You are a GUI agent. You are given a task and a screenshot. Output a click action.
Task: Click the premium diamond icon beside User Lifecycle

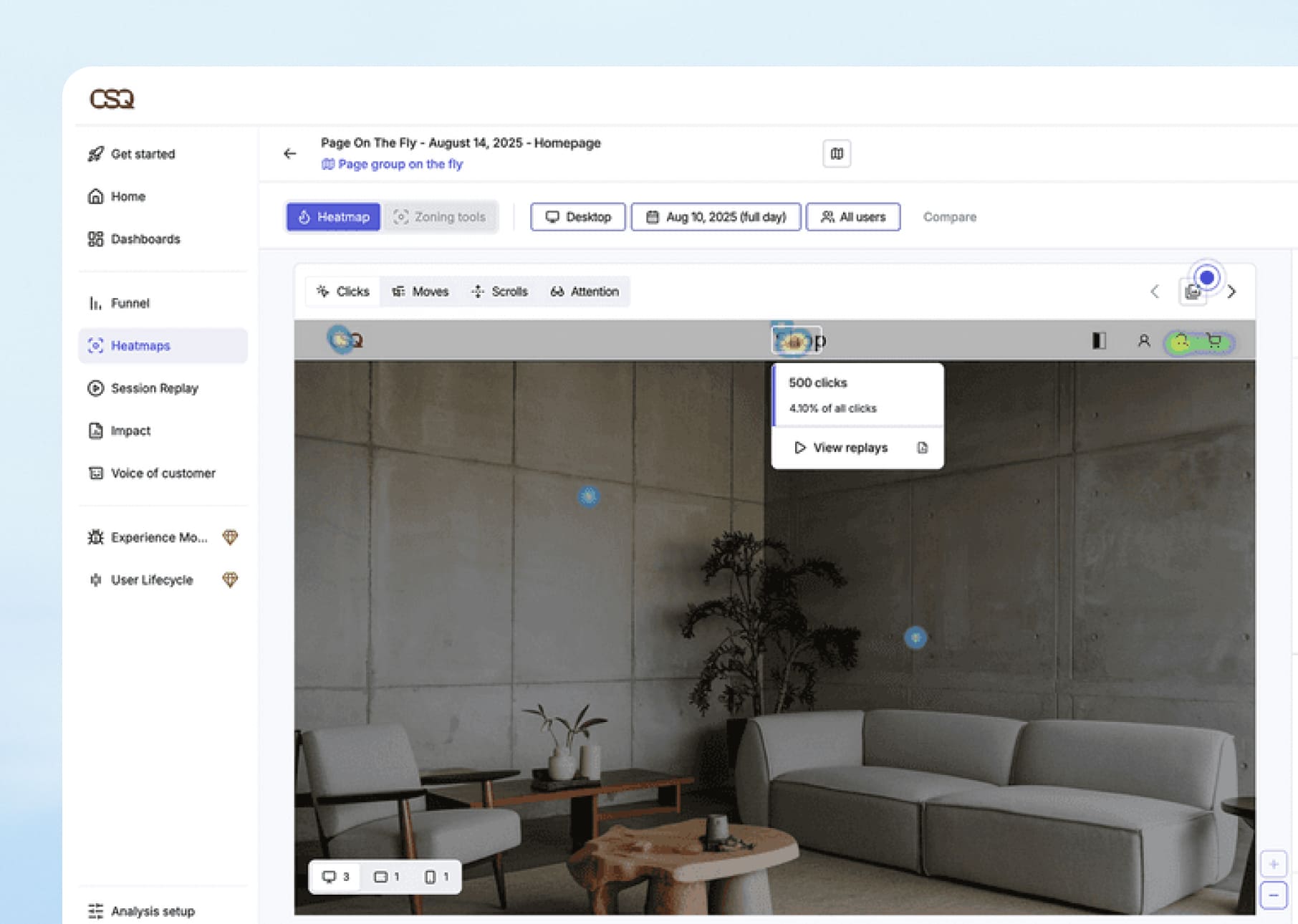230,579
